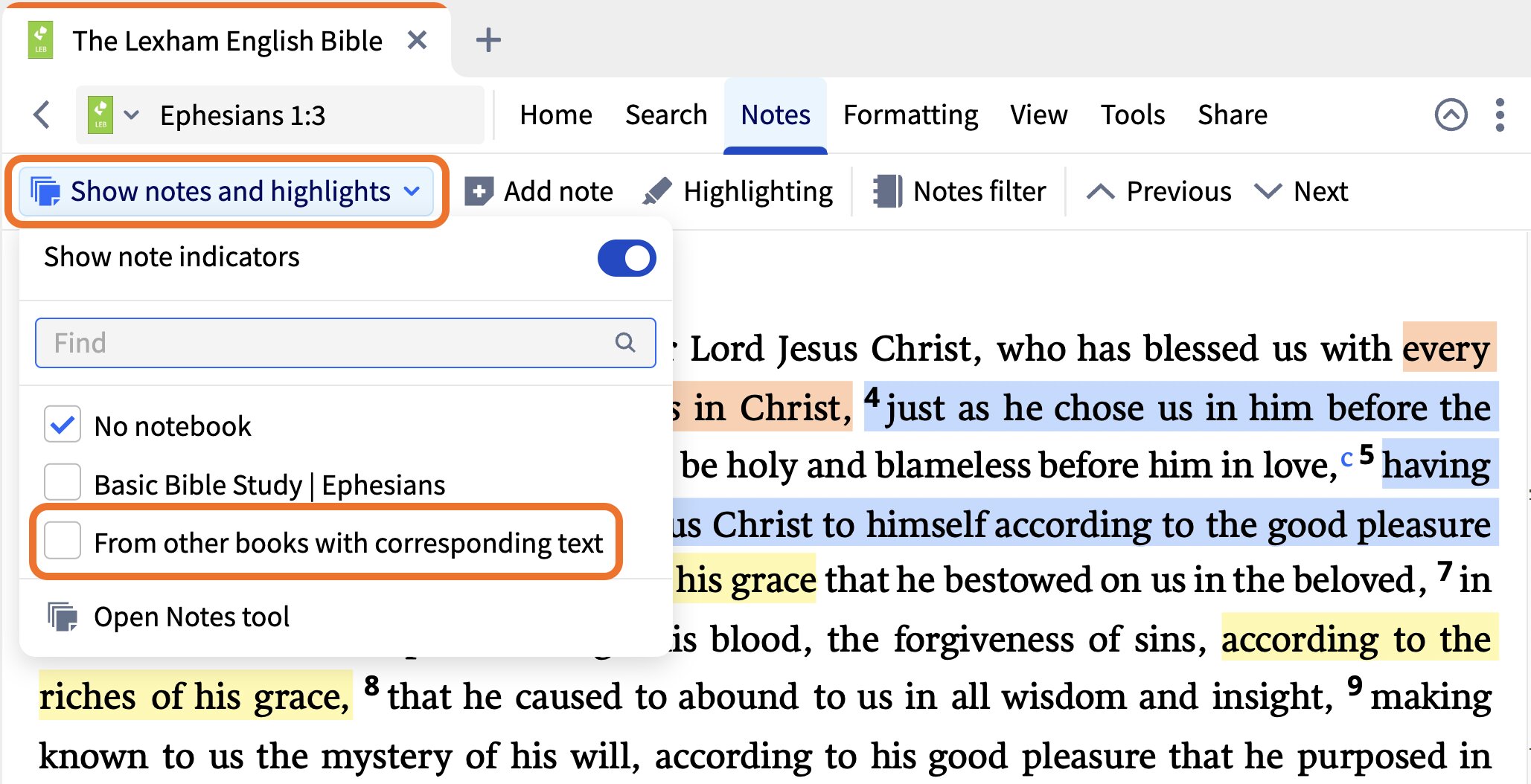Open a new tab with the plus icon
Viewport: 1531px width, 784px height.
488,40
